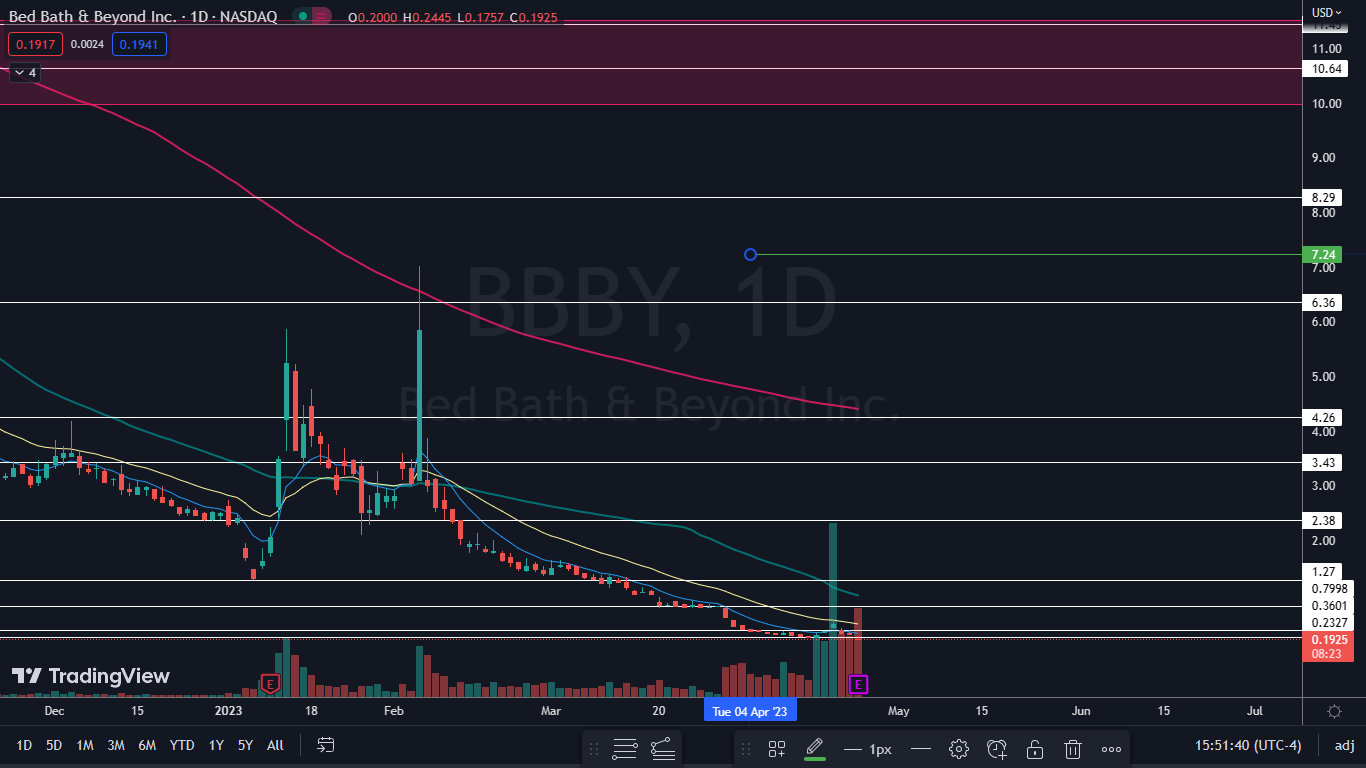1366x768 pixels.
Task: Click the TradingView logo
Action: click(x=91, y=676)
